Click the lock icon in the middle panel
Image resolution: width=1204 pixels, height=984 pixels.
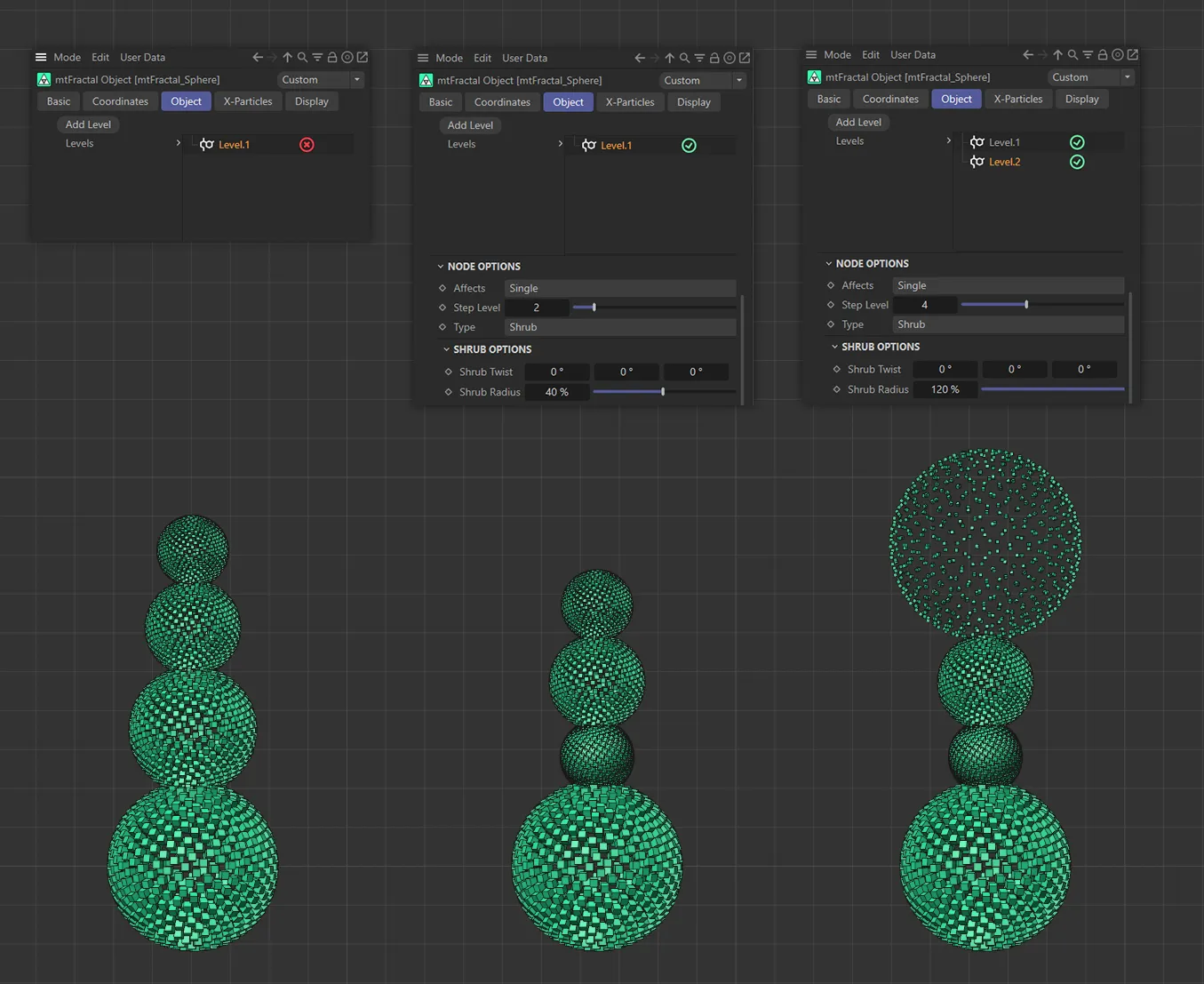pos(714,58)
